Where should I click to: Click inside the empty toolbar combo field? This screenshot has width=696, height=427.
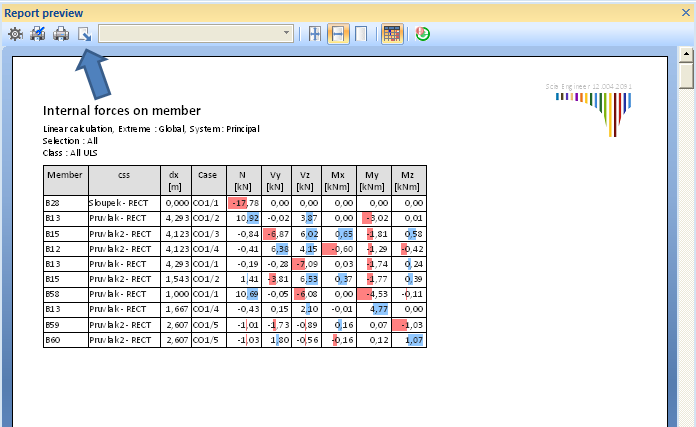(190, 34)
